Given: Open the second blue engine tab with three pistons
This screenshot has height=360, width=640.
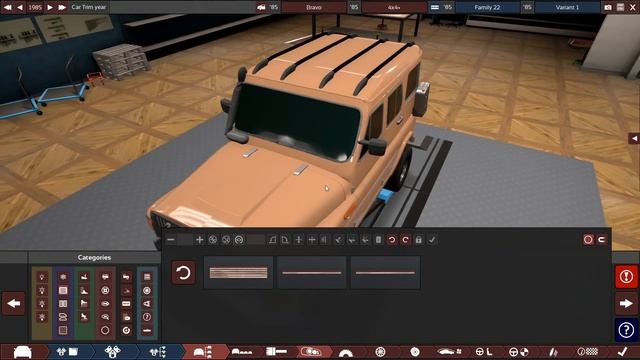Looking at the screenshot, I should (x=112, y=352).
